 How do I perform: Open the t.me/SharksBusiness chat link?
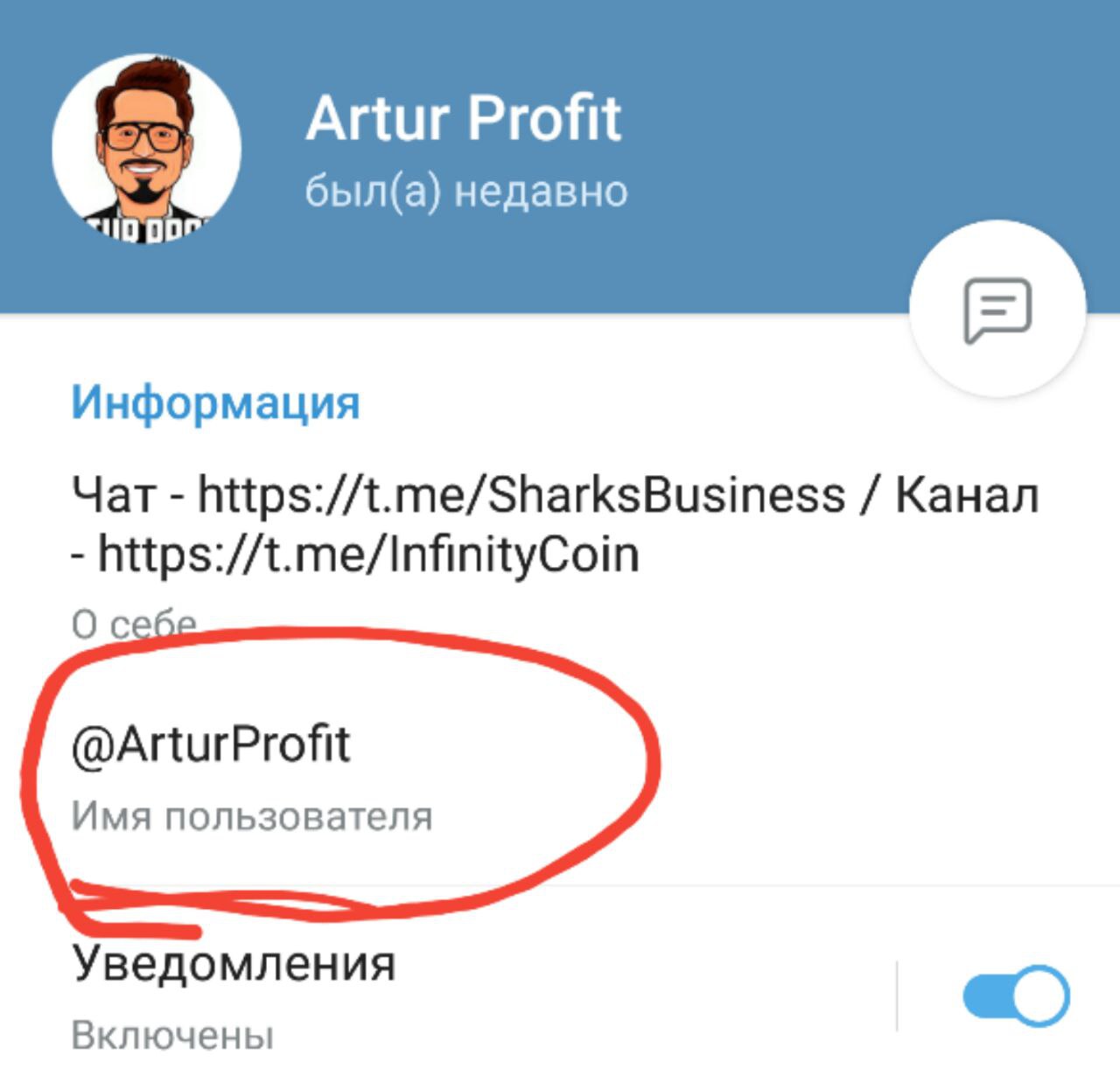click(521, 495)
